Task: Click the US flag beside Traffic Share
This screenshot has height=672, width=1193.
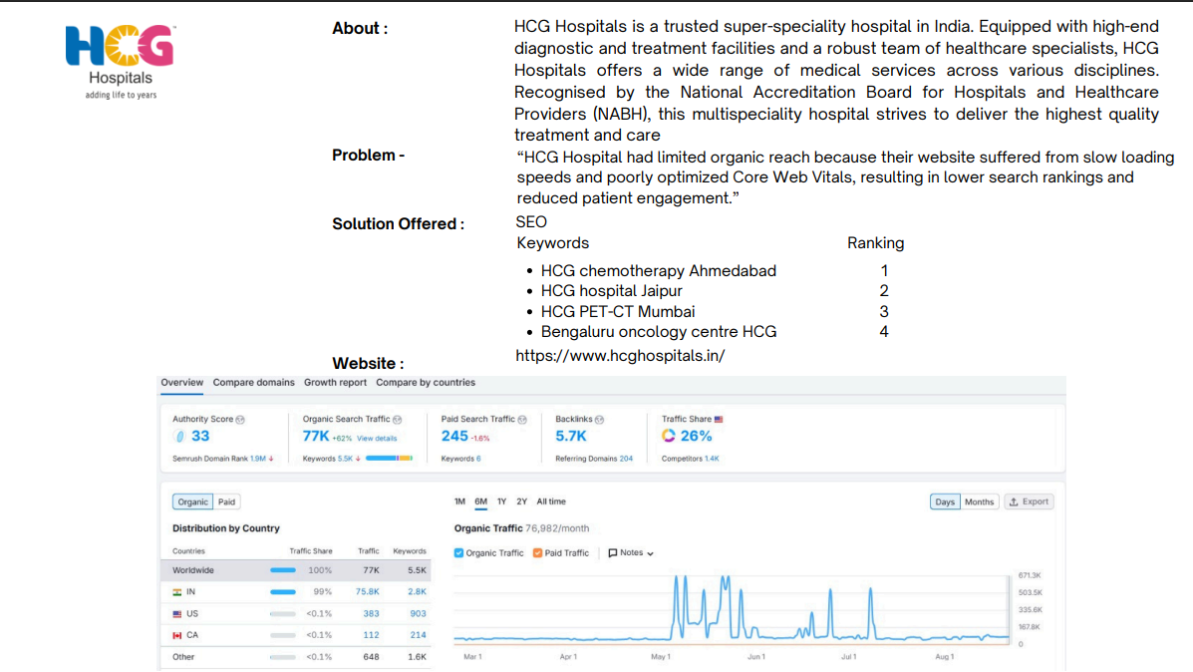Action: coord(718,419)
